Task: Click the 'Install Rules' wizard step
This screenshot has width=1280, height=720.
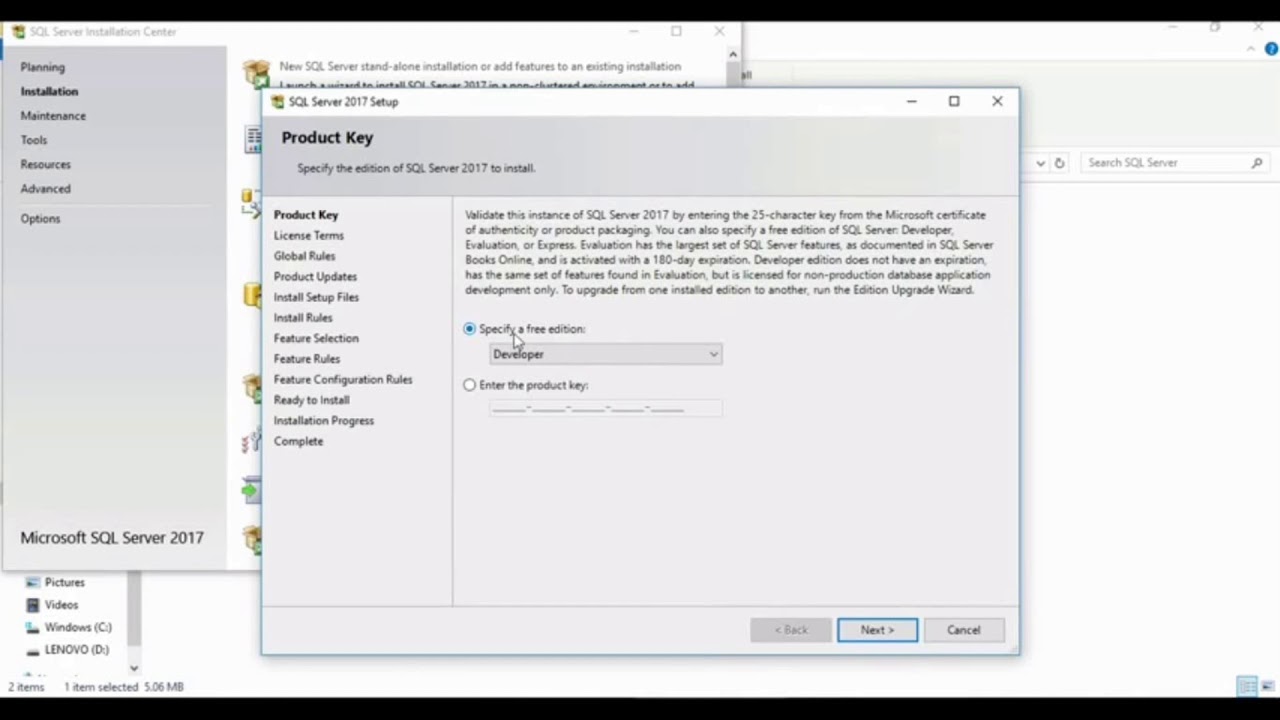Action: tap(303, 318)
